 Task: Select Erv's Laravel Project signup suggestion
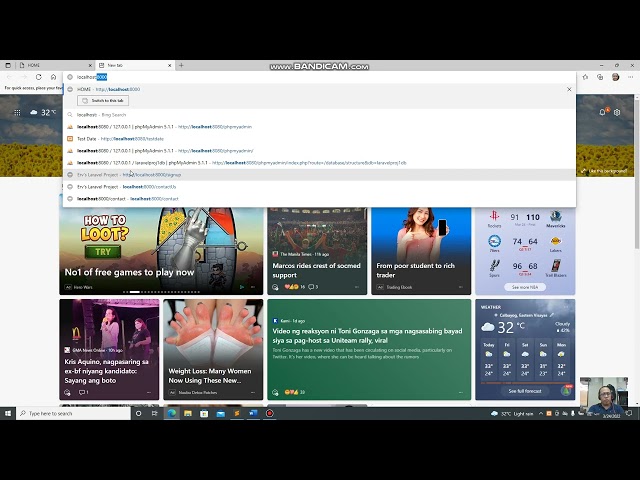pyautogui.click(x=319, y=175)
